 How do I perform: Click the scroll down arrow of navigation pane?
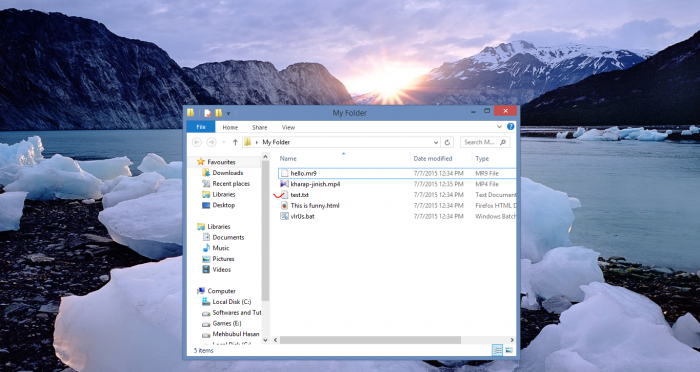point(265,340)
